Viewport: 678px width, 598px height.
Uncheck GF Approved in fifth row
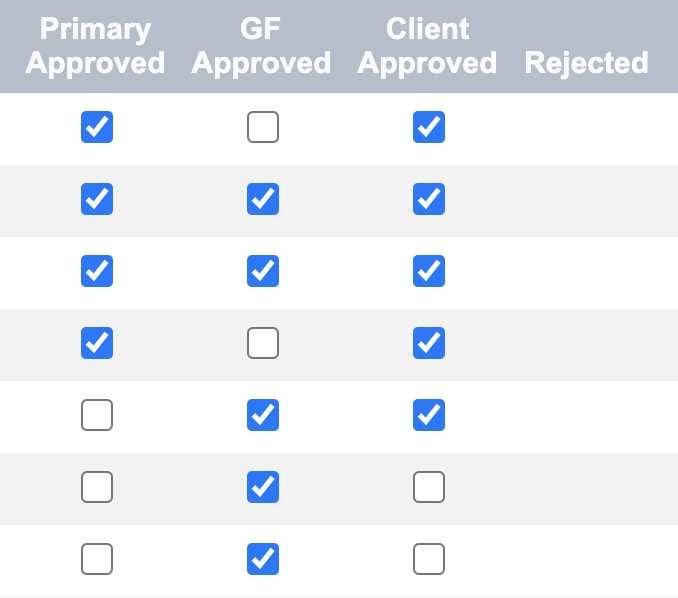coord(263,415)
